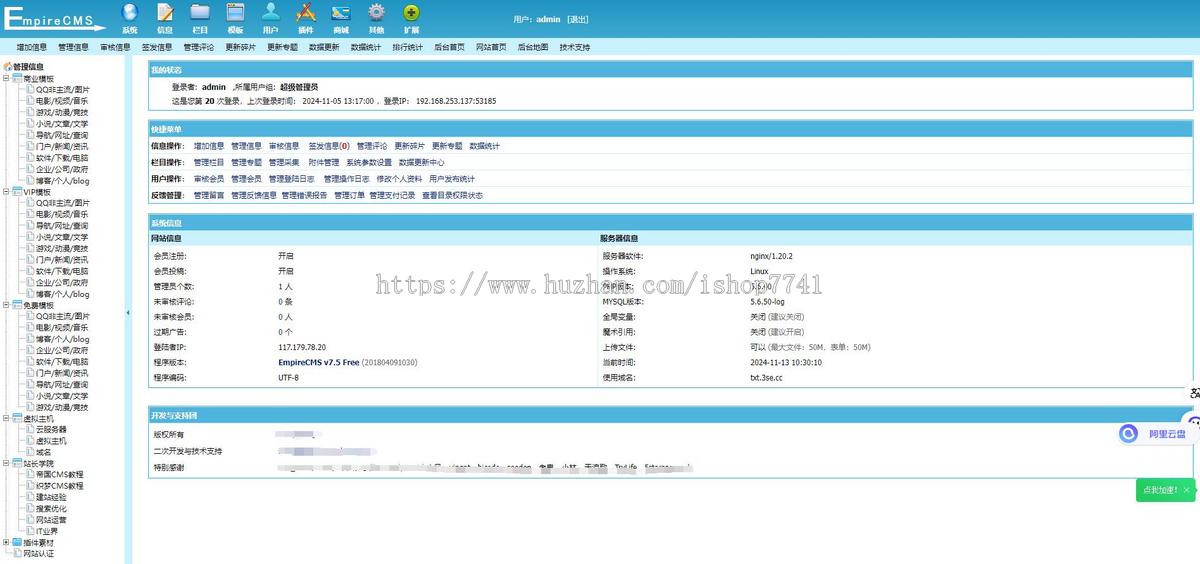
Task: Open 云服务器 in sidebar tree
Action: 51,429
